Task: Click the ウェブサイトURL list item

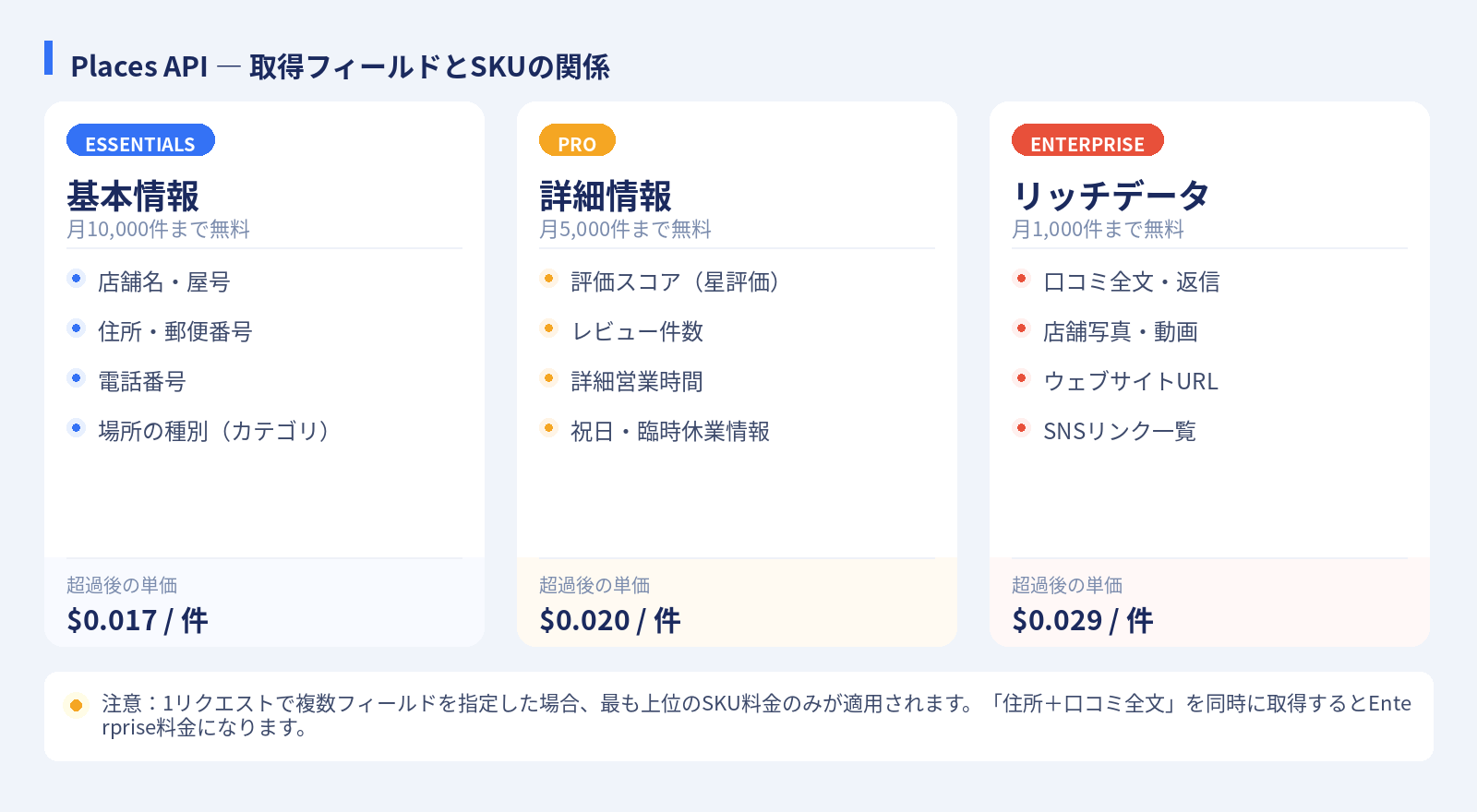Action: click(1130, 381)
